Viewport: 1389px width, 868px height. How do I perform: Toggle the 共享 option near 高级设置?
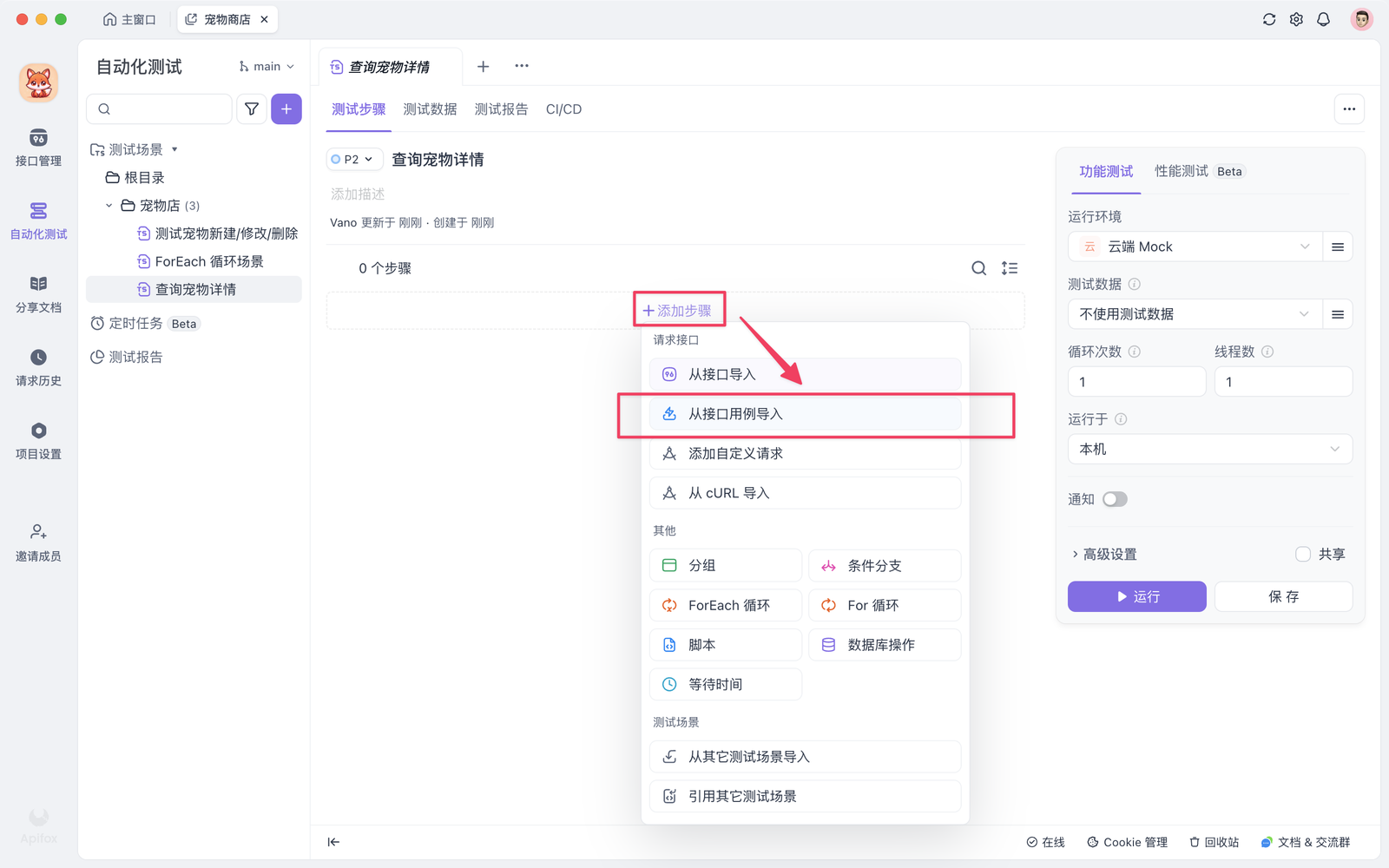pos(1302,553)
